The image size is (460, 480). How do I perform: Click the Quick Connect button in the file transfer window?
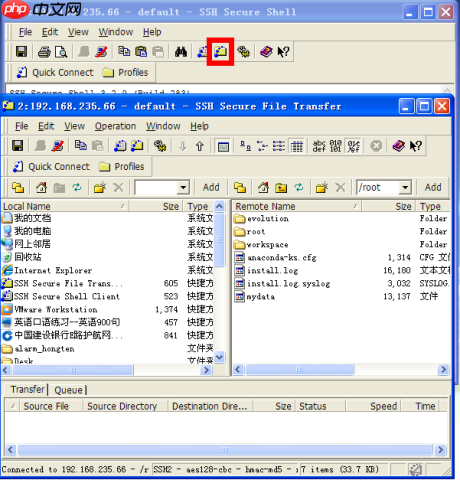click(x=51, y=166)
